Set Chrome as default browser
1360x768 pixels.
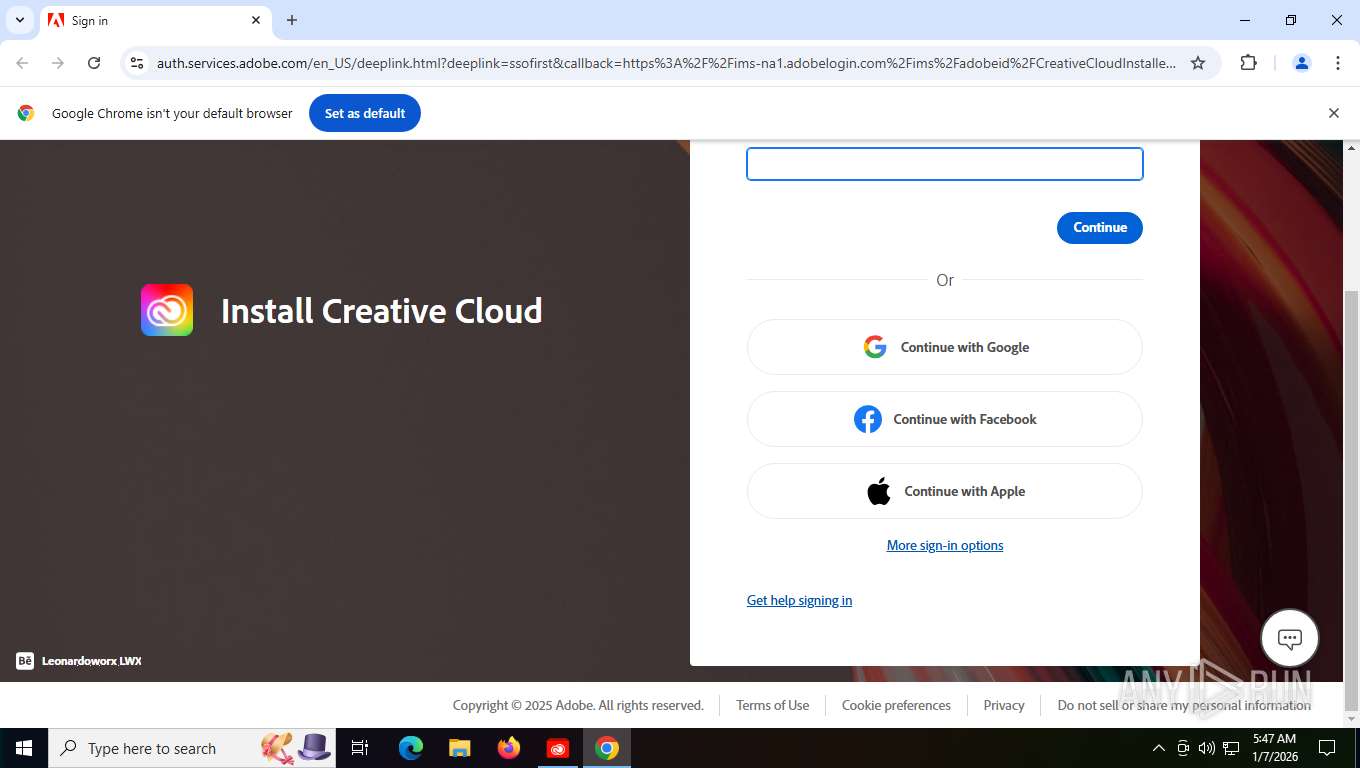[365, 113]
